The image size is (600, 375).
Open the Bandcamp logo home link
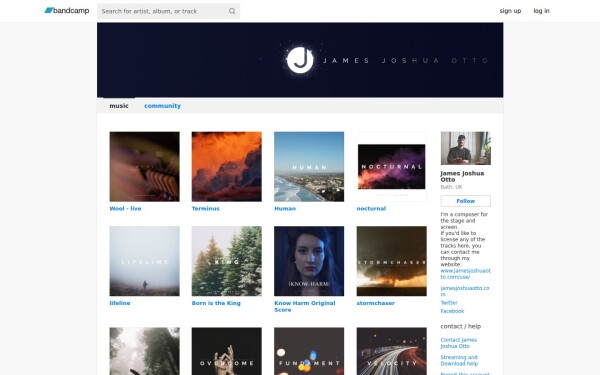[67, 11]
